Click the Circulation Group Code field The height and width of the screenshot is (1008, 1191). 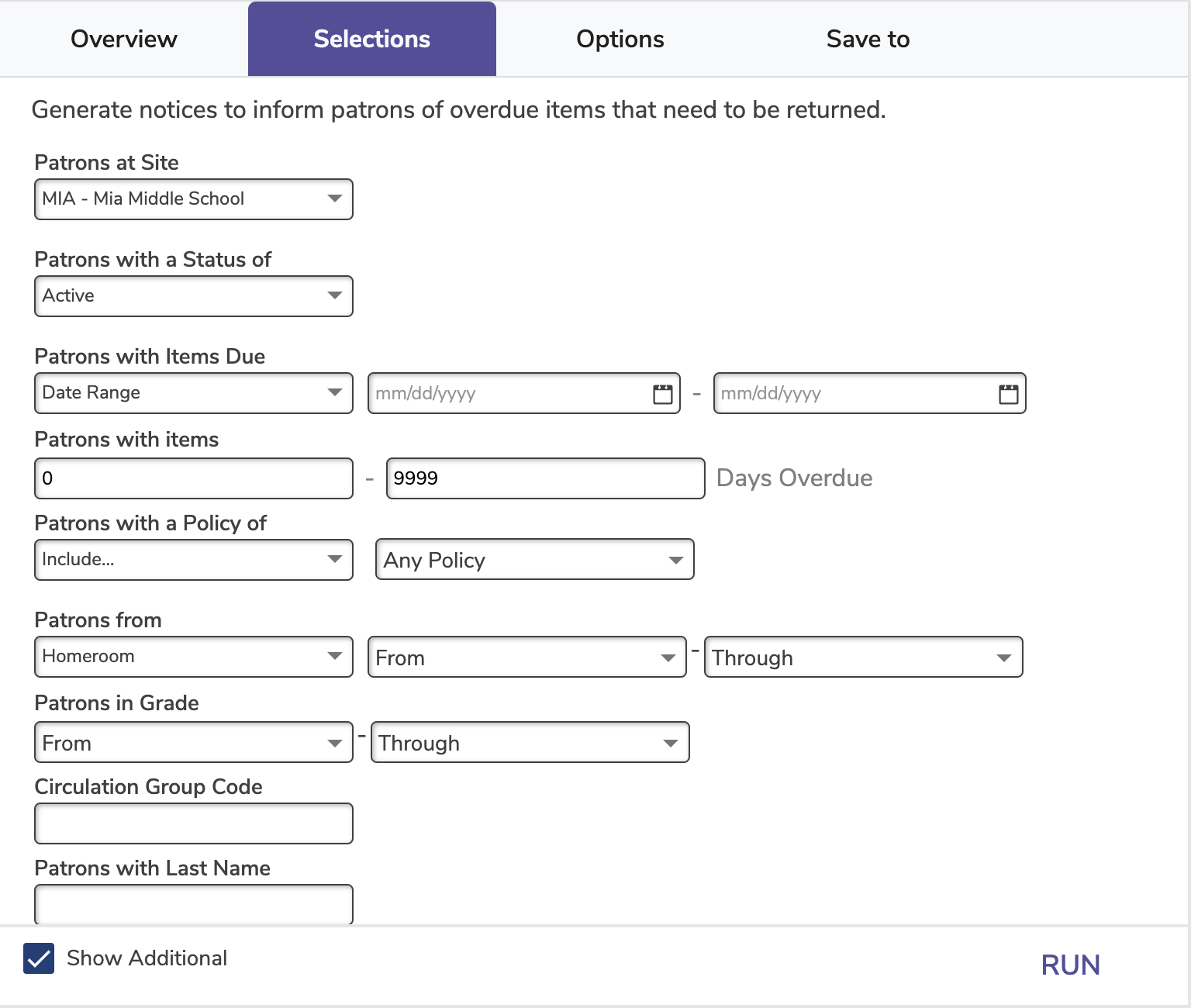click(x=194, y=823)
